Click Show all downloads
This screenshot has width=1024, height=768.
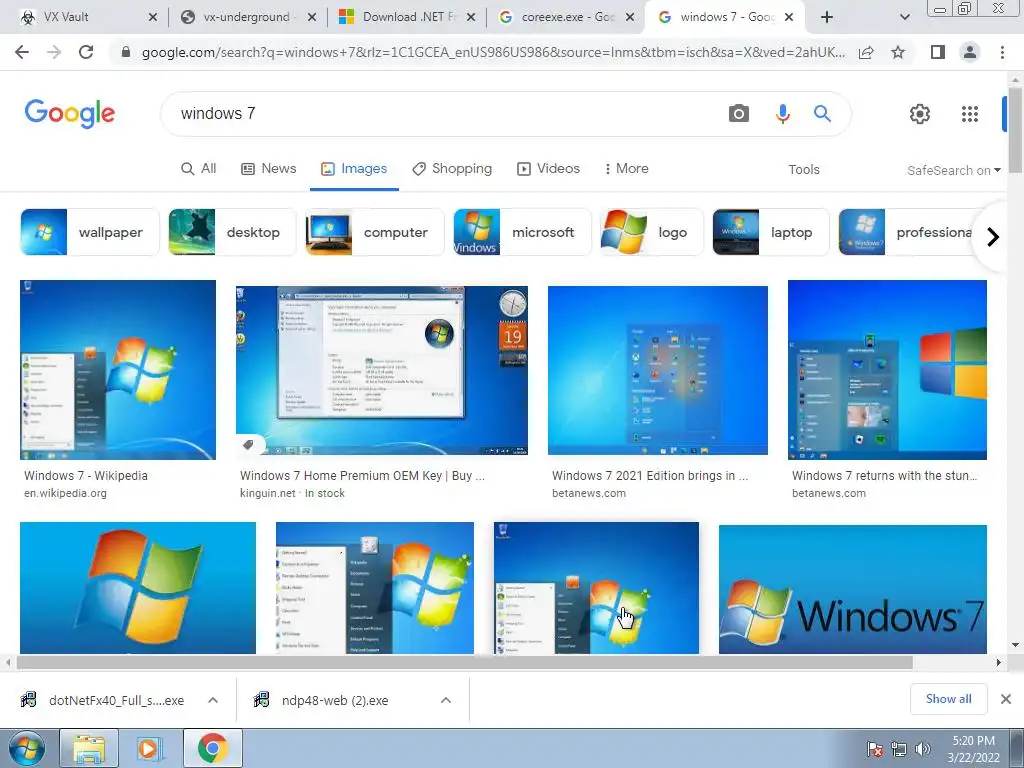(x=948, y=699)
